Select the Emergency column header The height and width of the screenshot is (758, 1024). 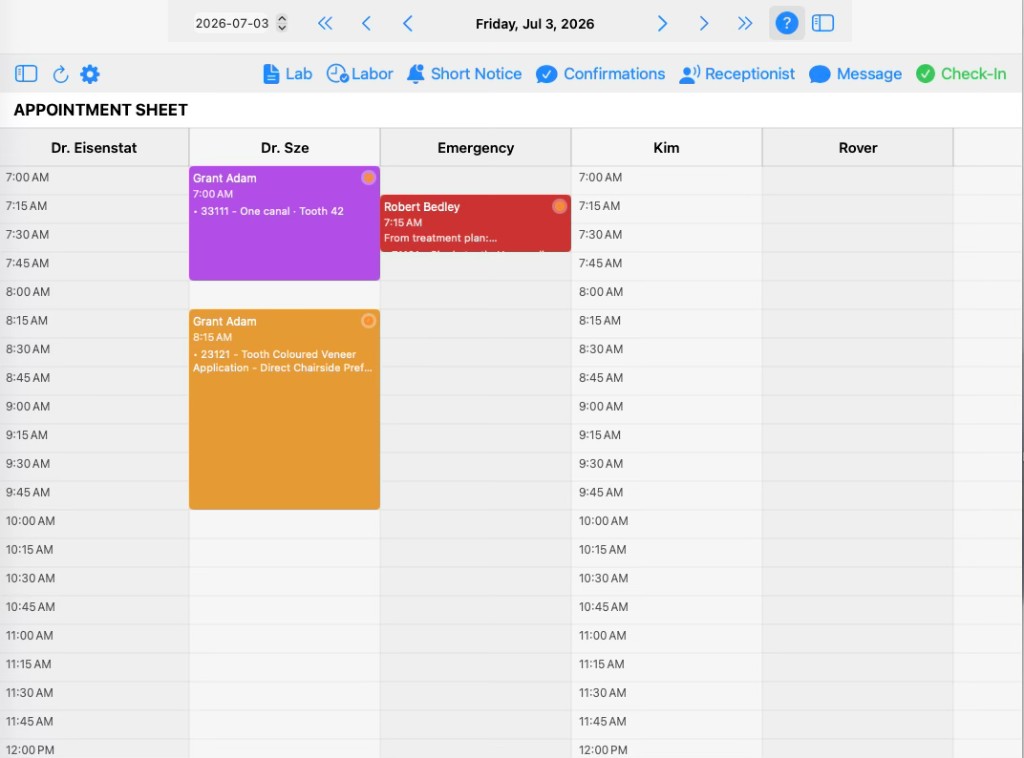[475, 148]
